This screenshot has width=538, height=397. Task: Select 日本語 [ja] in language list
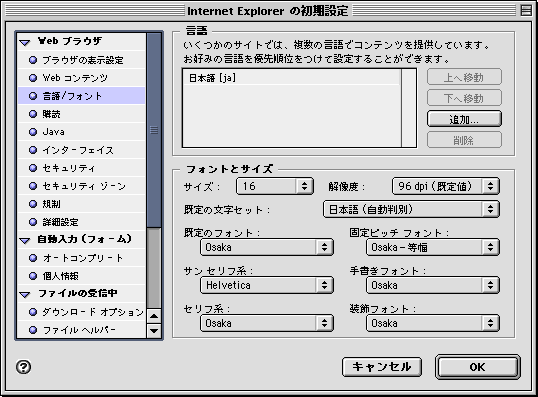coord(291,78)
